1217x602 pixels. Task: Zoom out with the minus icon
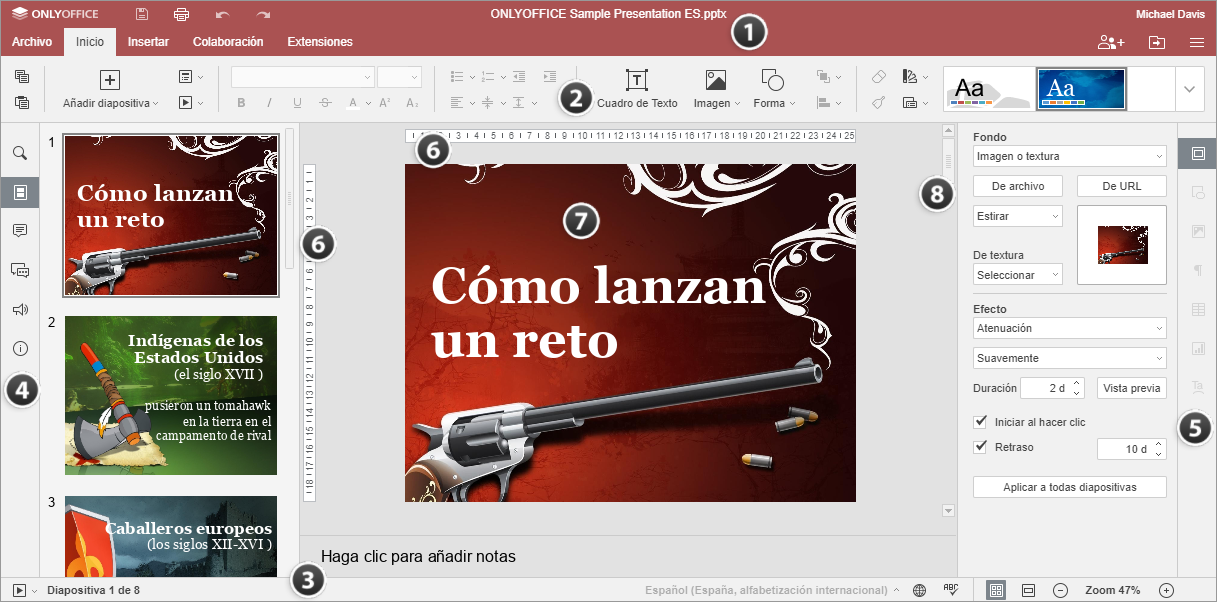1061,590
